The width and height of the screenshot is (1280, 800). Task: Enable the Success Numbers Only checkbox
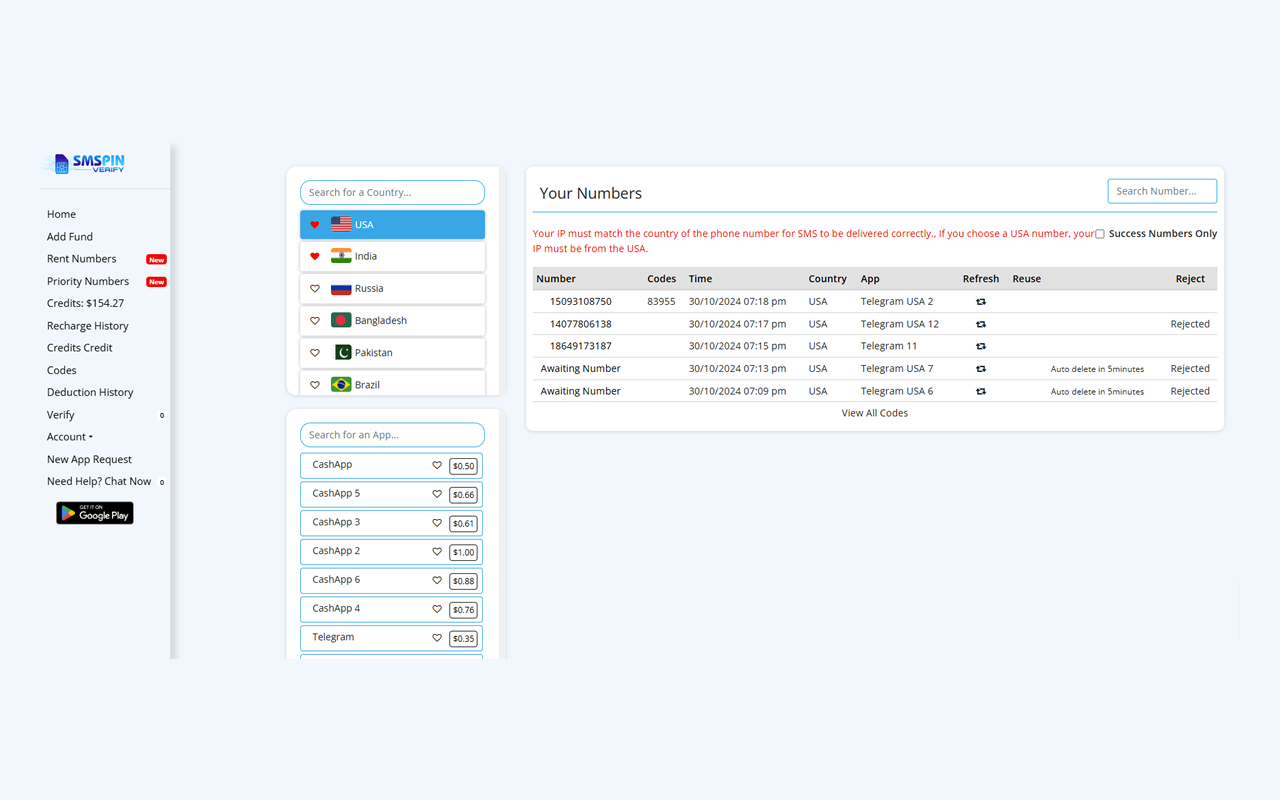[x=1100, y=234]
